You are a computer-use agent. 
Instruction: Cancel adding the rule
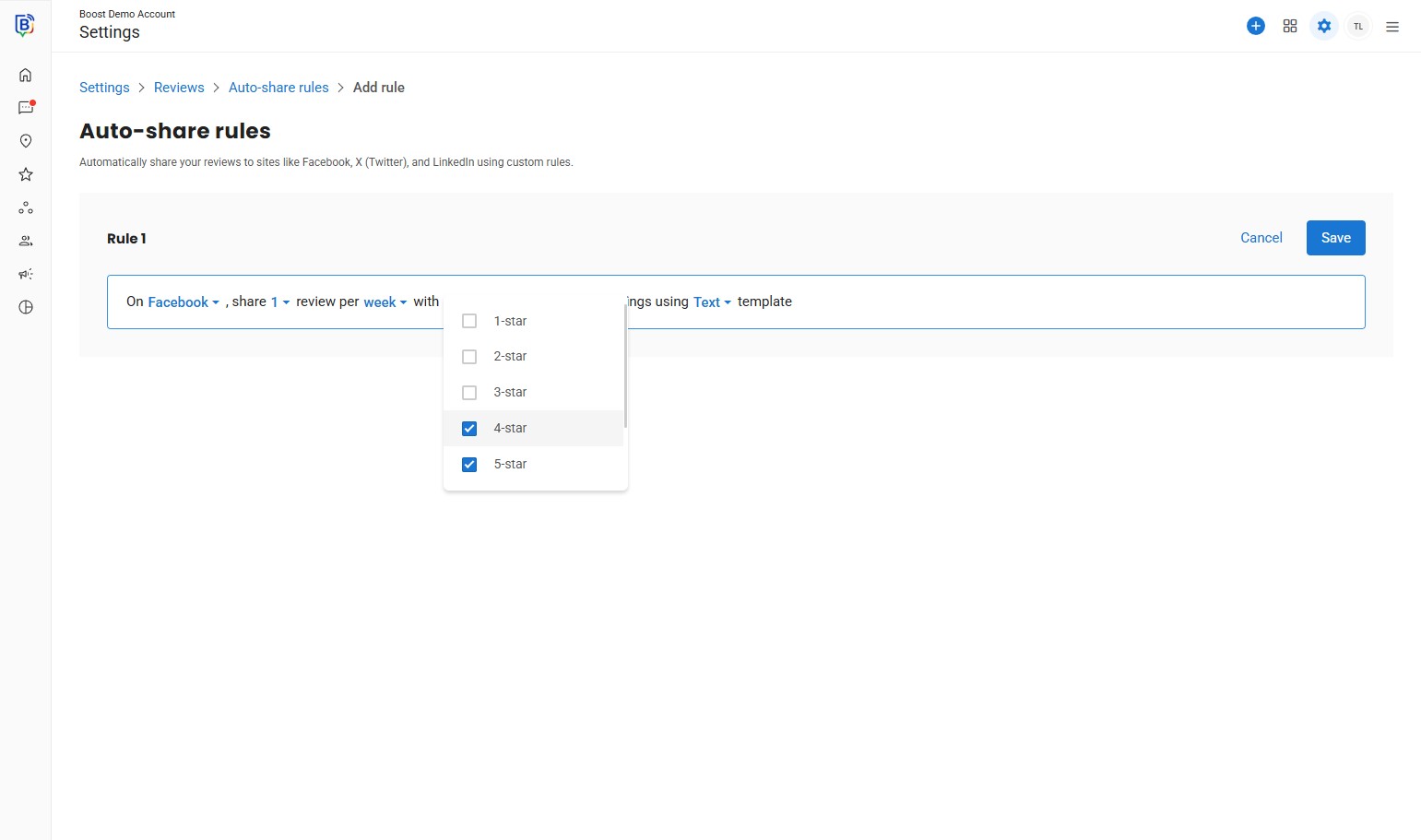tap(1261, 238)
